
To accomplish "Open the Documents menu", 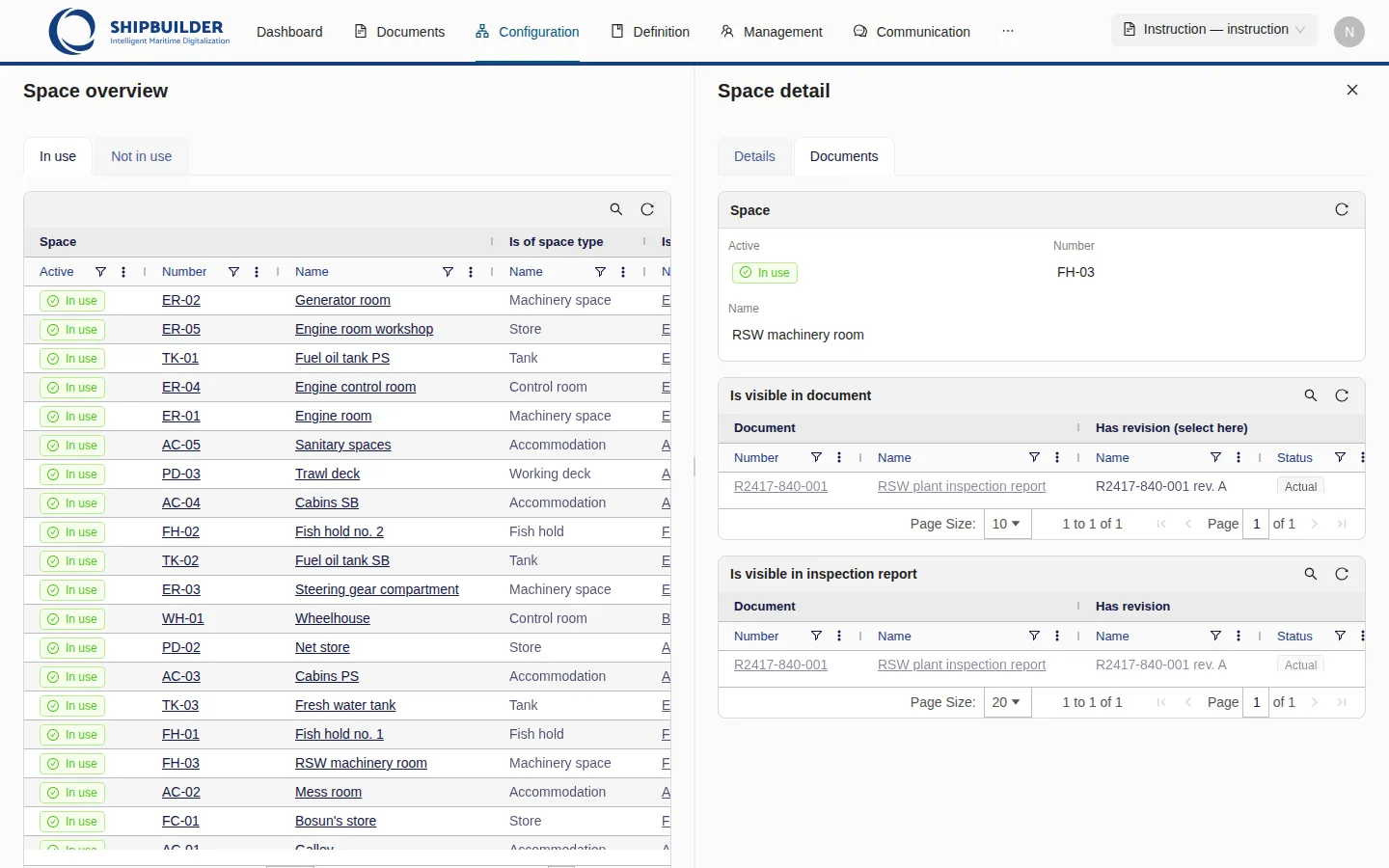I will [399, 32].
